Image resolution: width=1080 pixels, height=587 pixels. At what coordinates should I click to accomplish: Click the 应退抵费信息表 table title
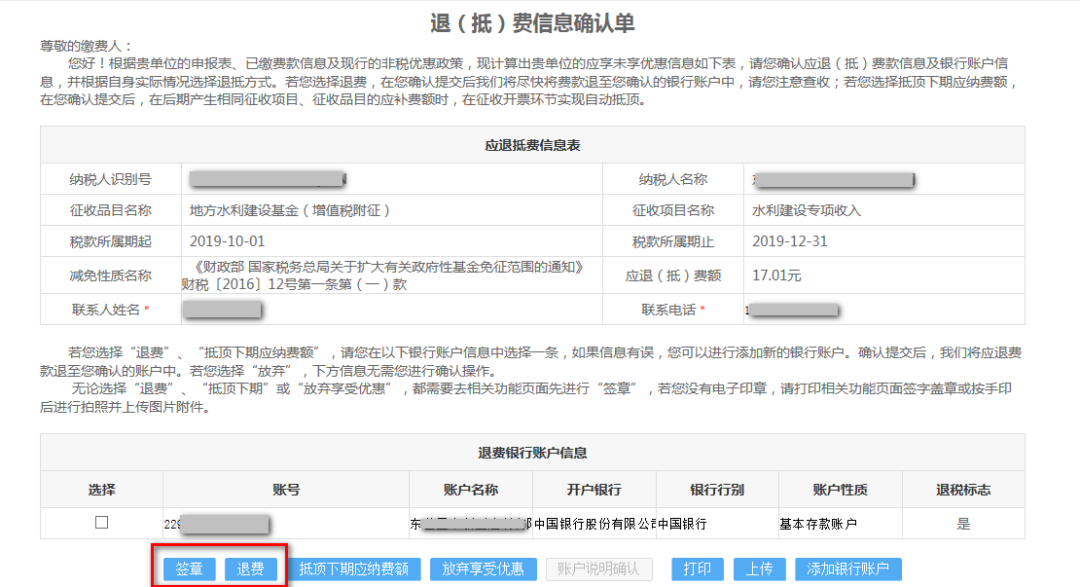point(532,145)
